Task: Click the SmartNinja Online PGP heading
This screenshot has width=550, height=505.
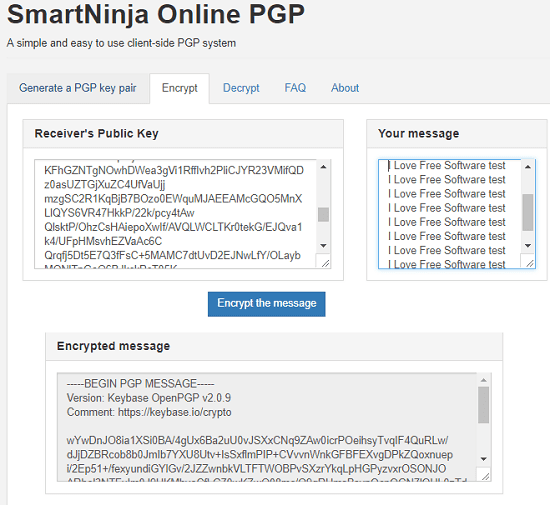Action: coord(156,14)
